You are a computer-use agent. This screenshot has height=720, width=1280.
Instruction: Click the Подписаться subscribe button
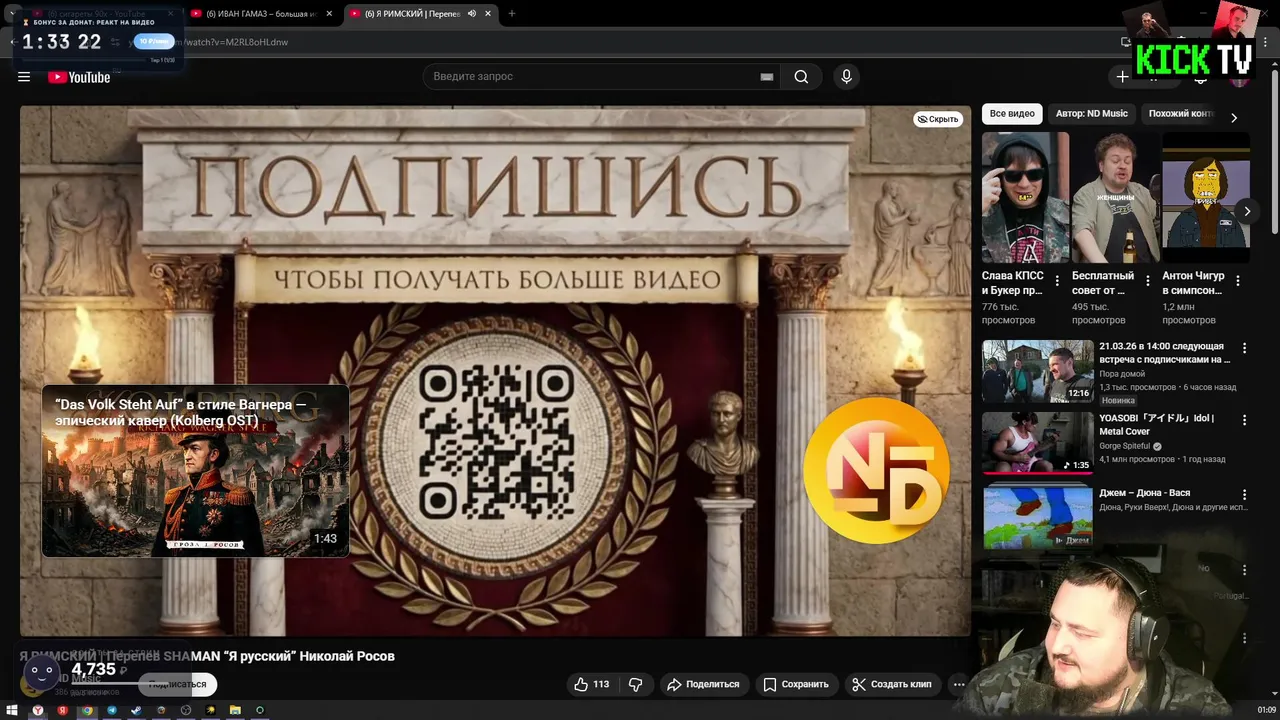click(x=178, y=684)
